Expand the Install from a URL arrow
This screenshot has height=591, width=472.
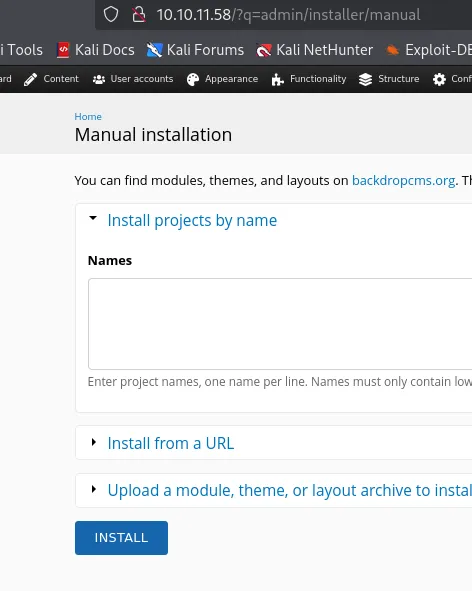pos(93,442)
